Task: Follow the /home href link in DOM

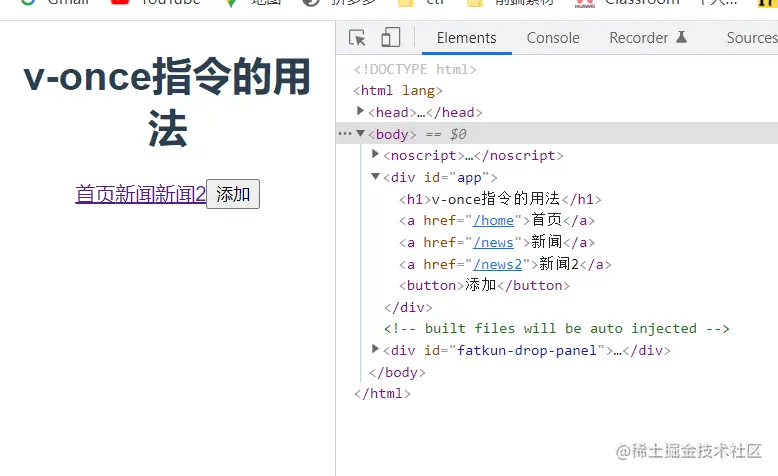Action: [493, 220]
